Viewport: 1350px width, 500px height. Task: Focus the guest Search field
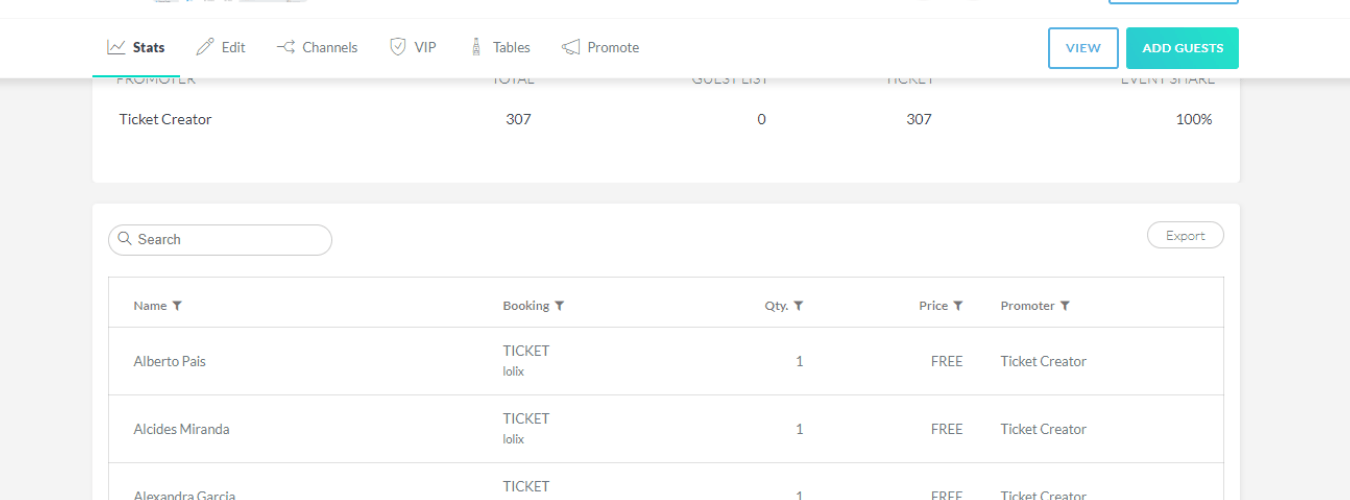230,240
